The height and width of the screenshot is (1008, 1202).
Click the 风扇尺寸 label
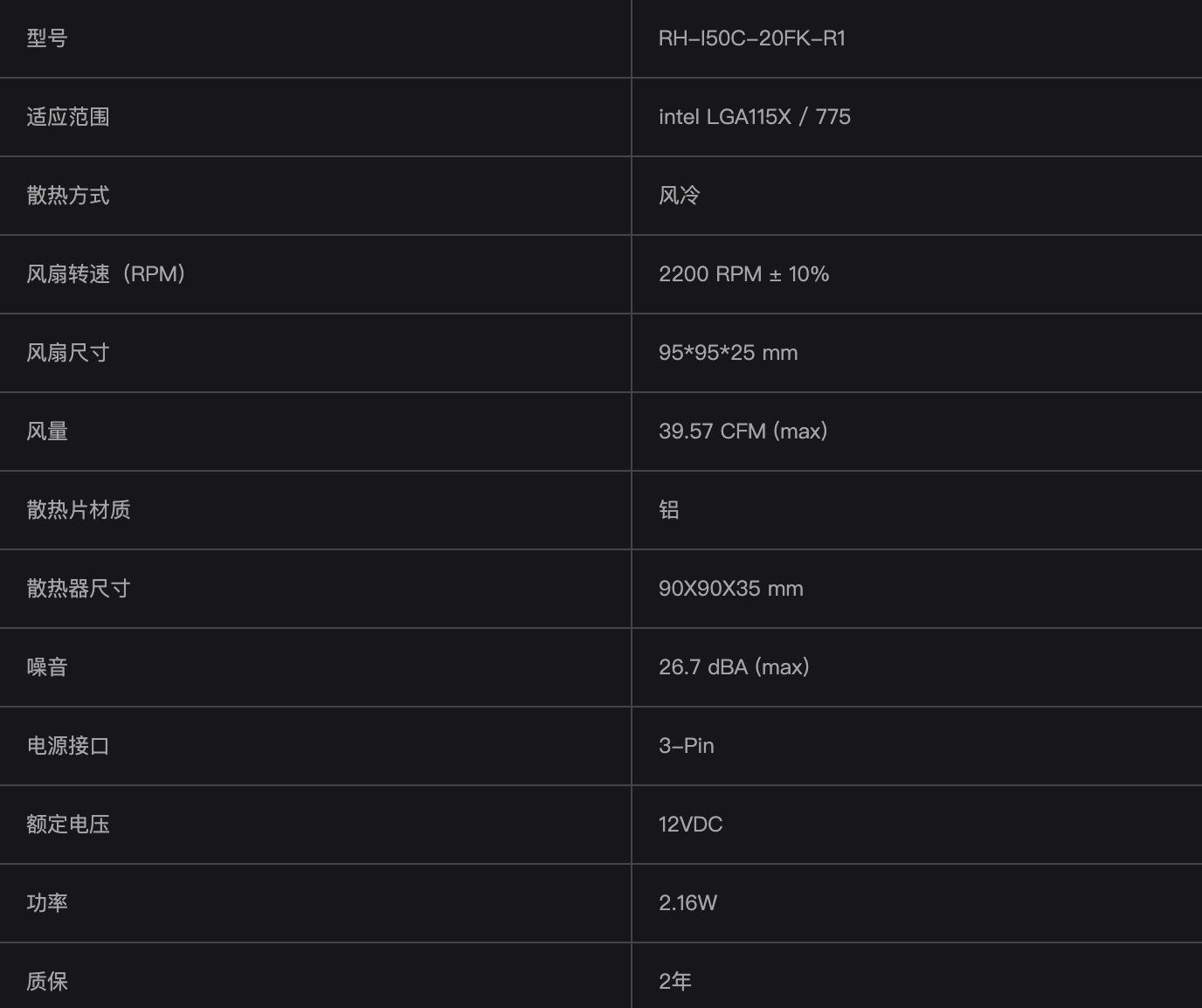[68, 353]
